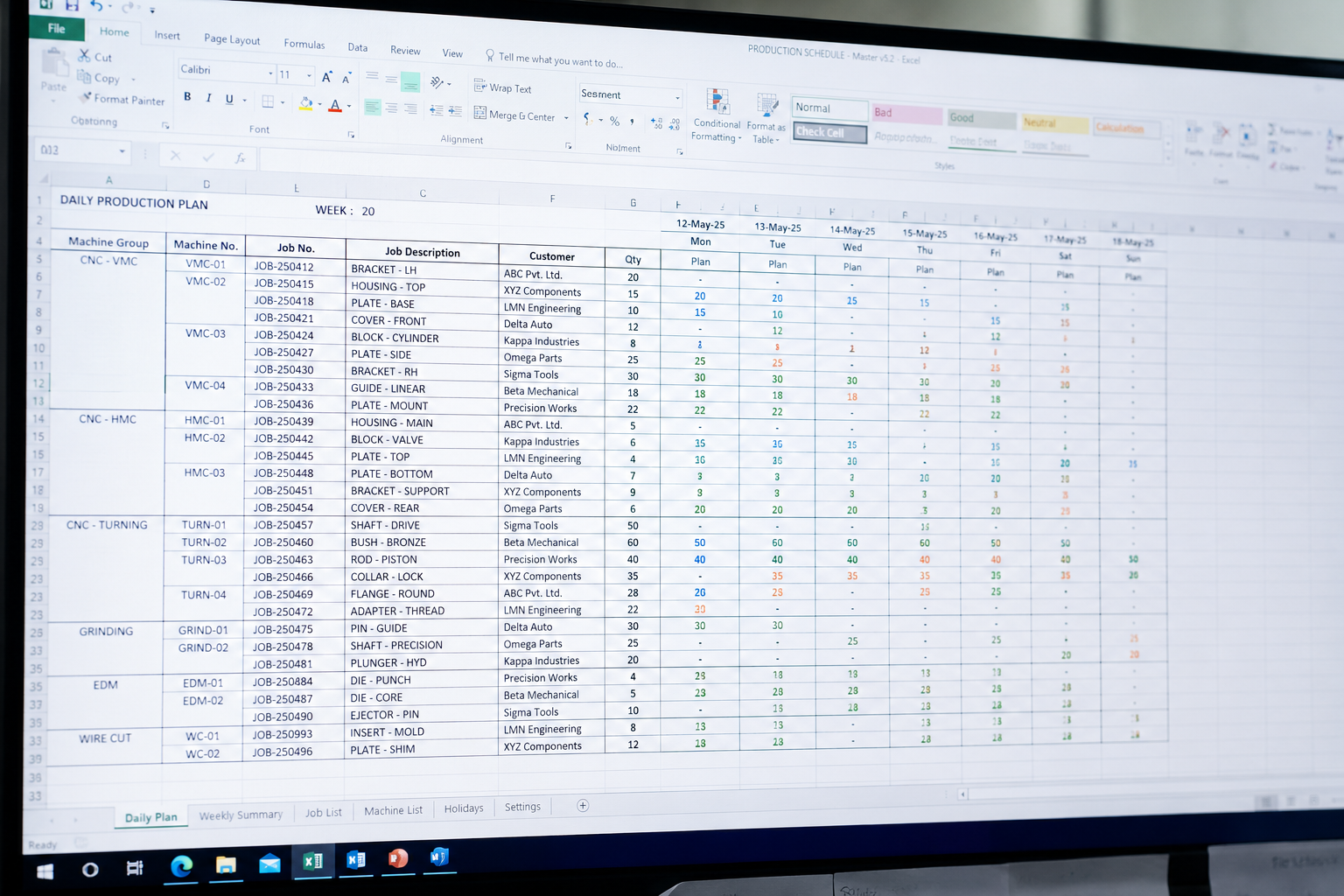This screenshot has width=1344, height=896.
Task: Open File Explorer from taskbar
Action: point(226,864)
